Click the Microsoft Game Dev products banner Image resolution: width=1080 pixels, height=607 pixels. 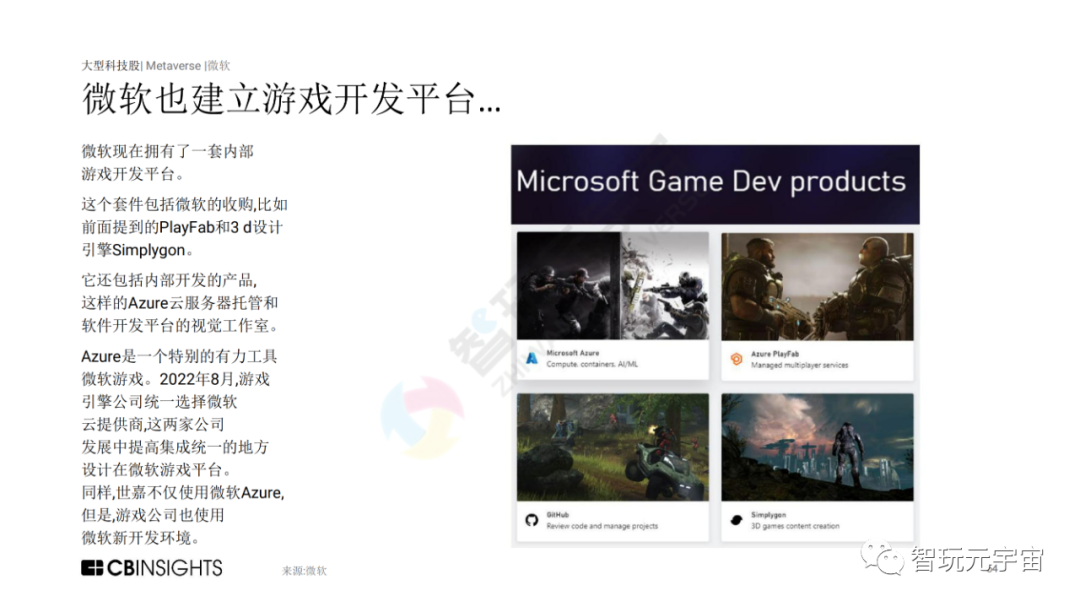[715, 184]
